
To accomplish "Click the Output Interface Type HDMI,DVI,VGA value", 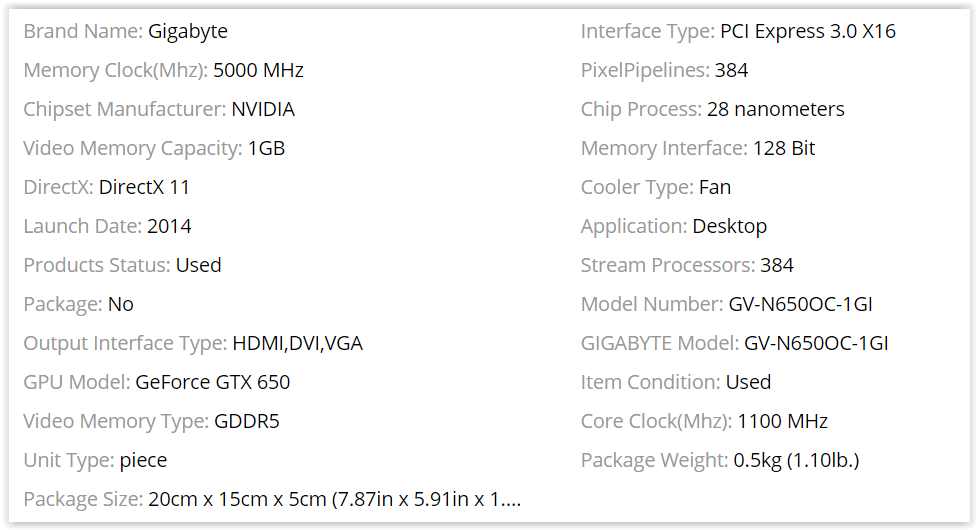I will click(298, 344).
